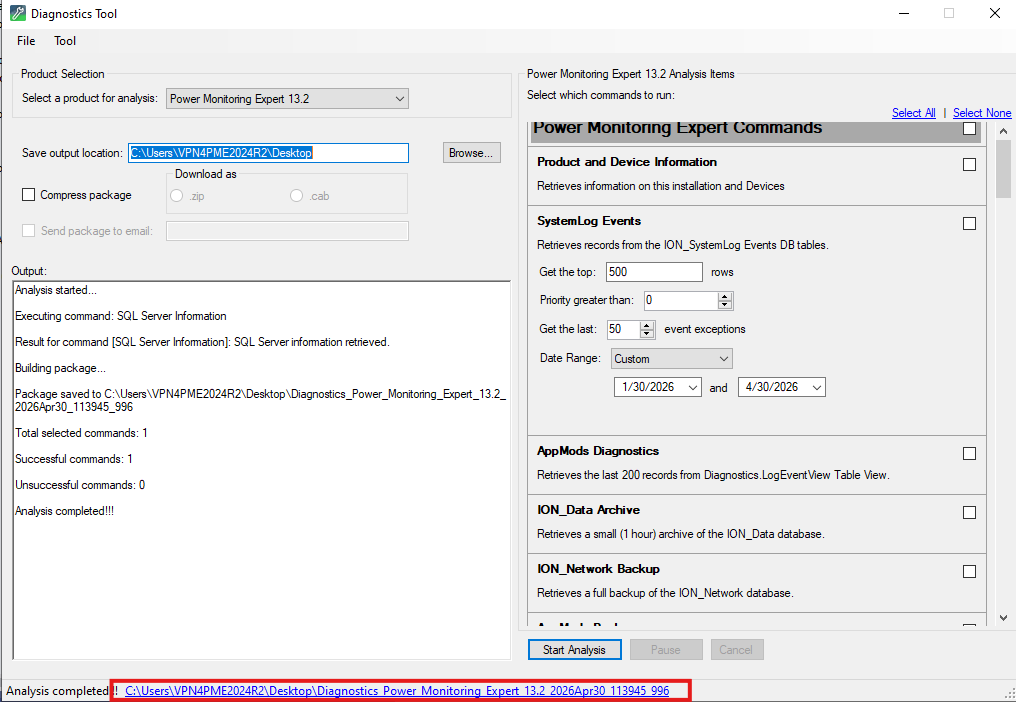The height and width of the screenshot is (703, 1016).
Task: Select the .cab radio button
Action: [x=296, y=196]
